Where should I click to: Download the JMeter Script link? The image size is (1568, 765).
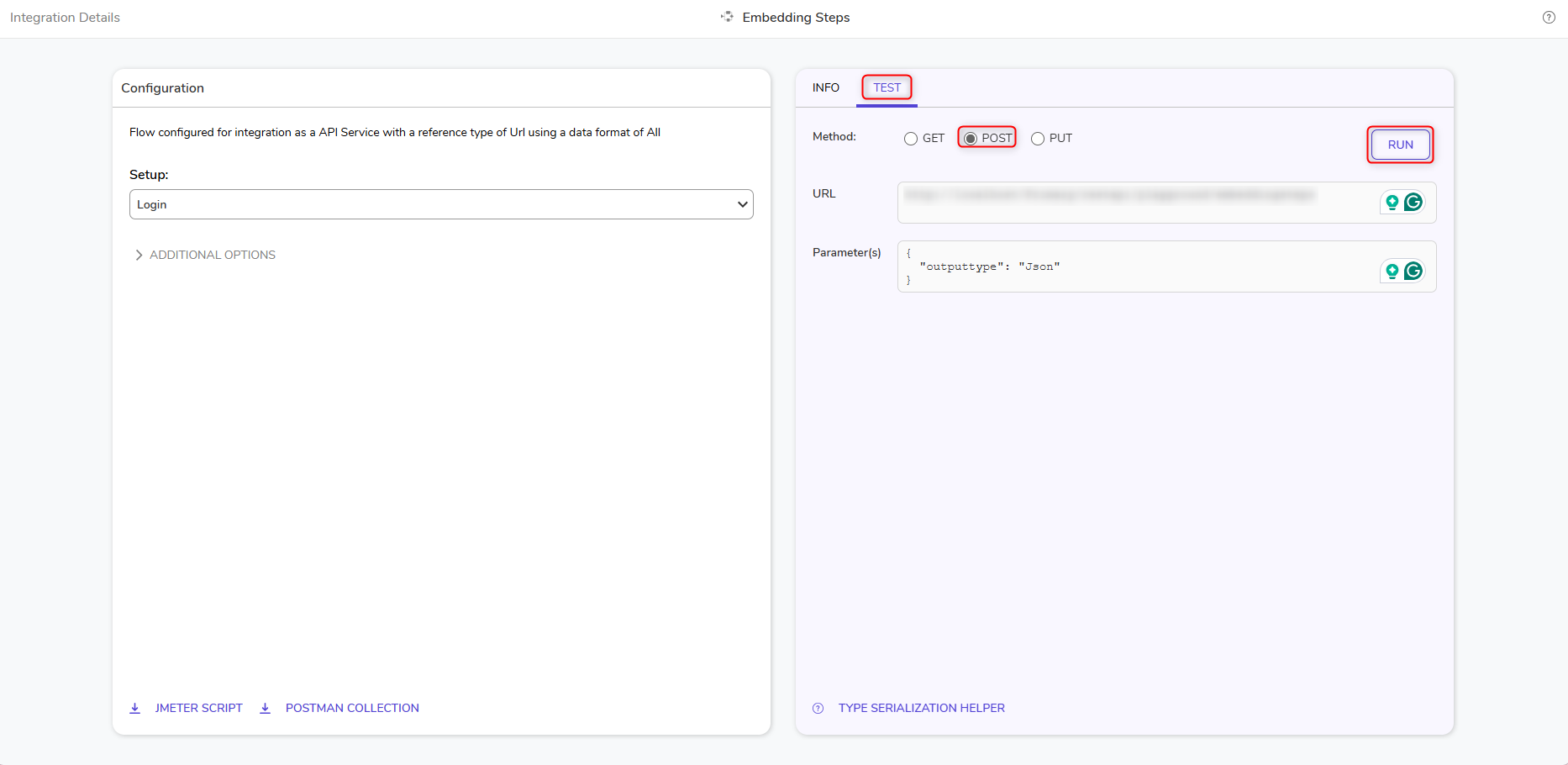pos(198,708)
